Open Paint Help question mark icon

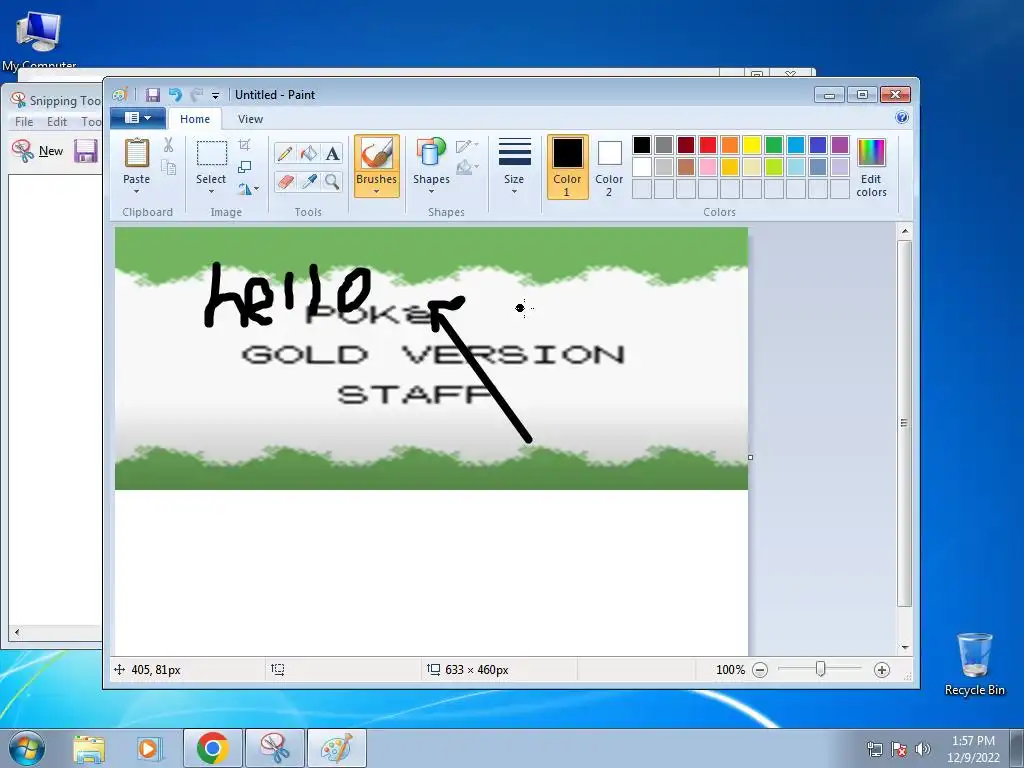902,118
